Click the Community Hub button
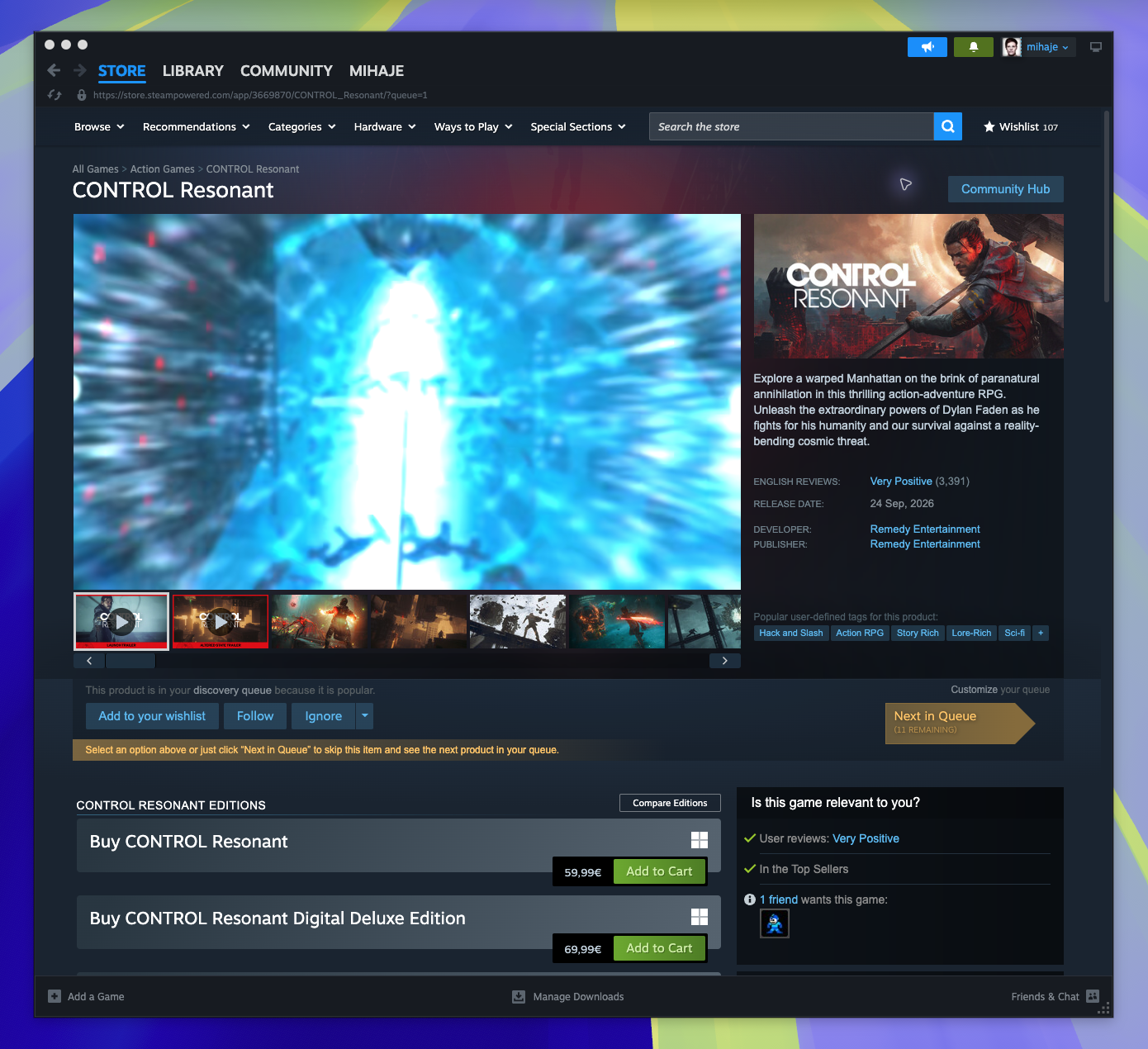Viewport: 1148px width, 1049px height. (1005, 189)
